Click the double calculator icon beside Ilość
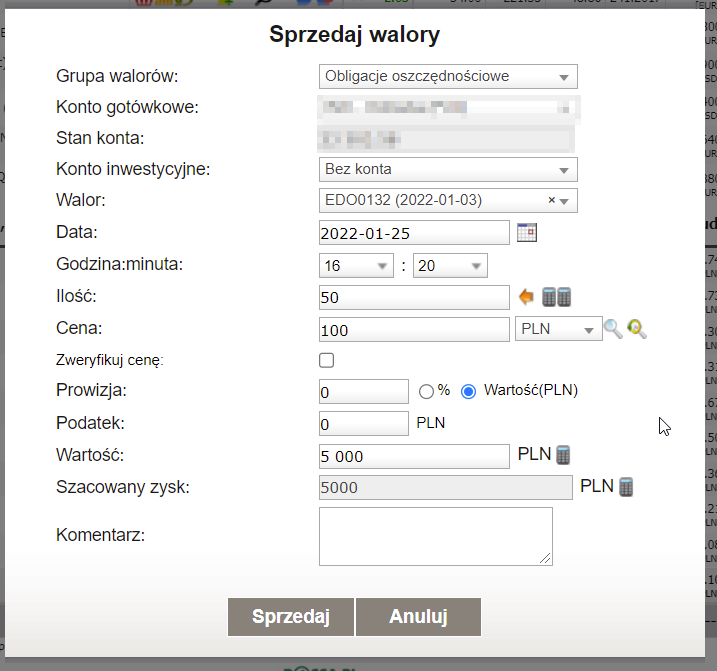 (556, 297)
